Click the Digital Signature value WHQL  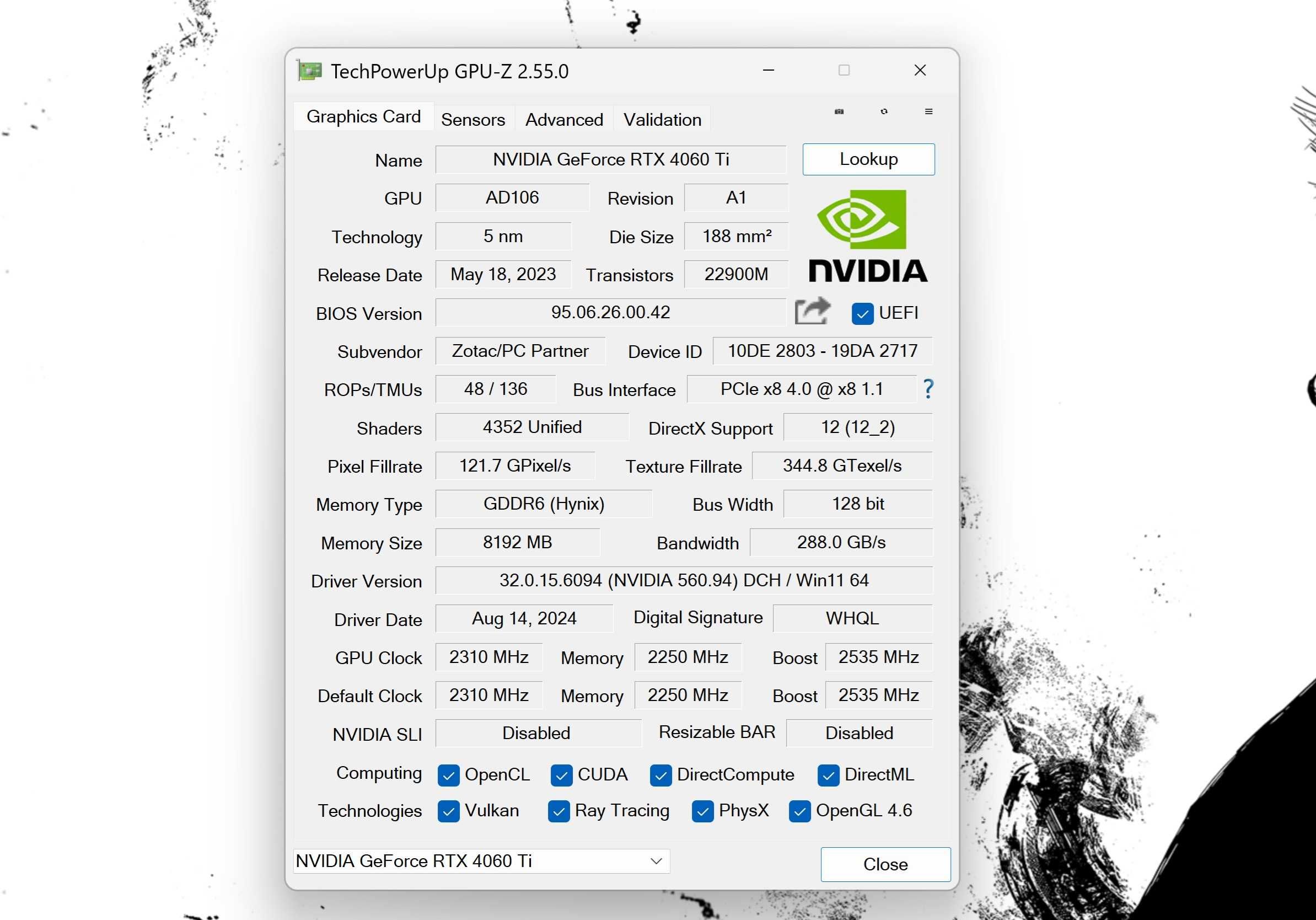click(x=853, y=618)
